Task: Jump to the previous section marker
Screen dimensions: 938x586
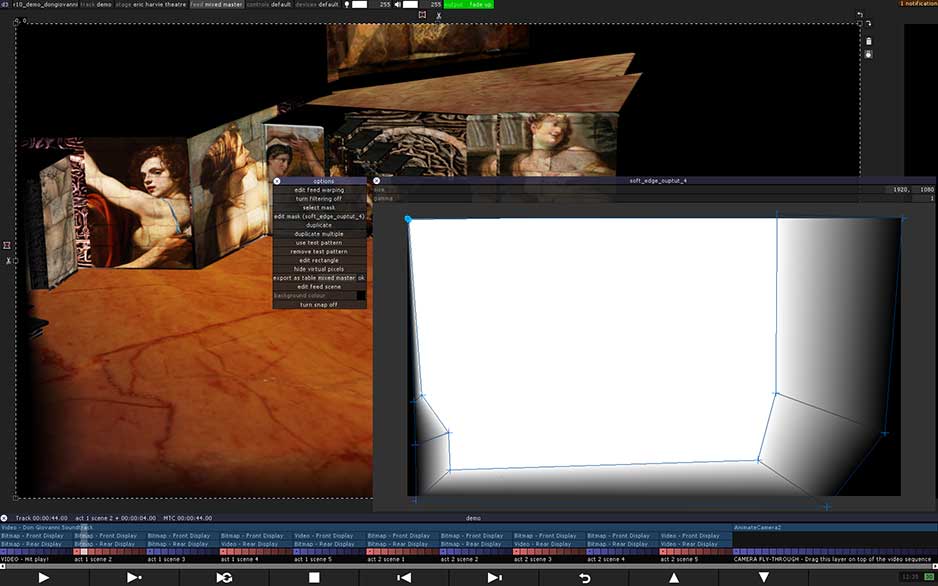Action: click(404, 578)
